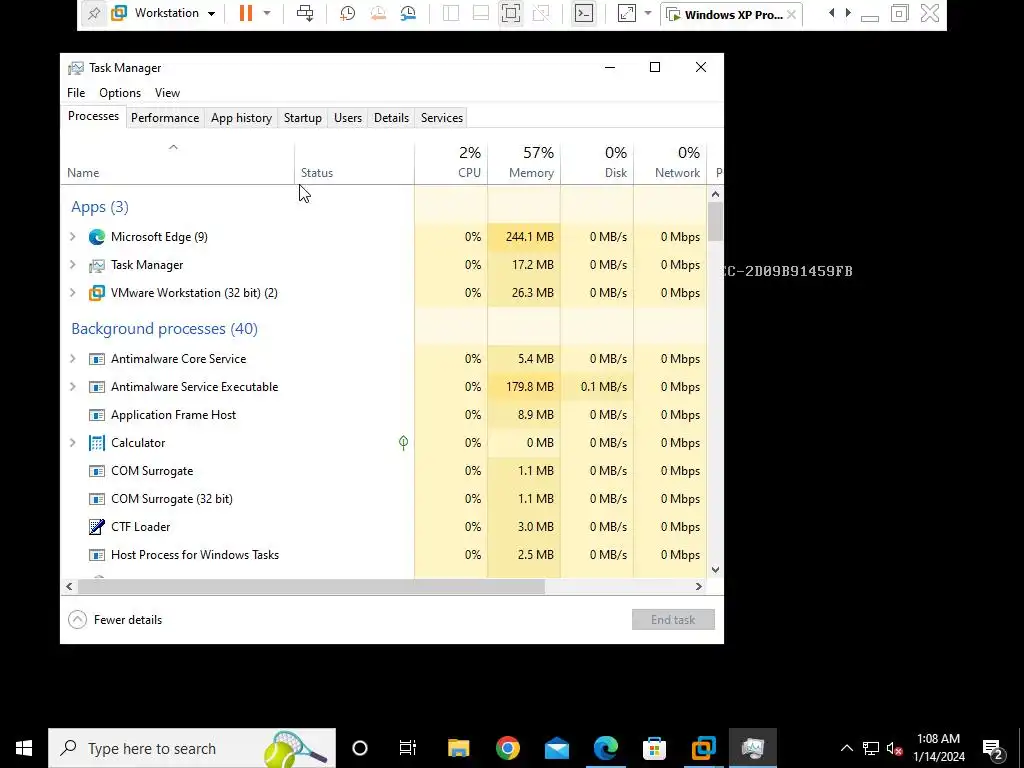The image size is (1024, 768).
Task: Open the notification center icon
Action: (x=993, y=750)
